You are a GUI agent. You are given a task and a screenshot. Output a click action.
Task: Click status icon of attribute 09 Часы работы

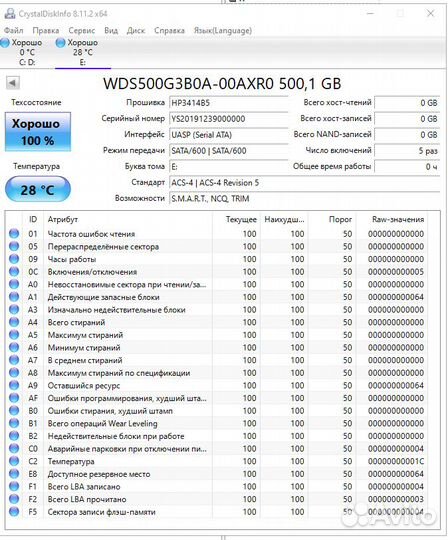tap(14, 259)
